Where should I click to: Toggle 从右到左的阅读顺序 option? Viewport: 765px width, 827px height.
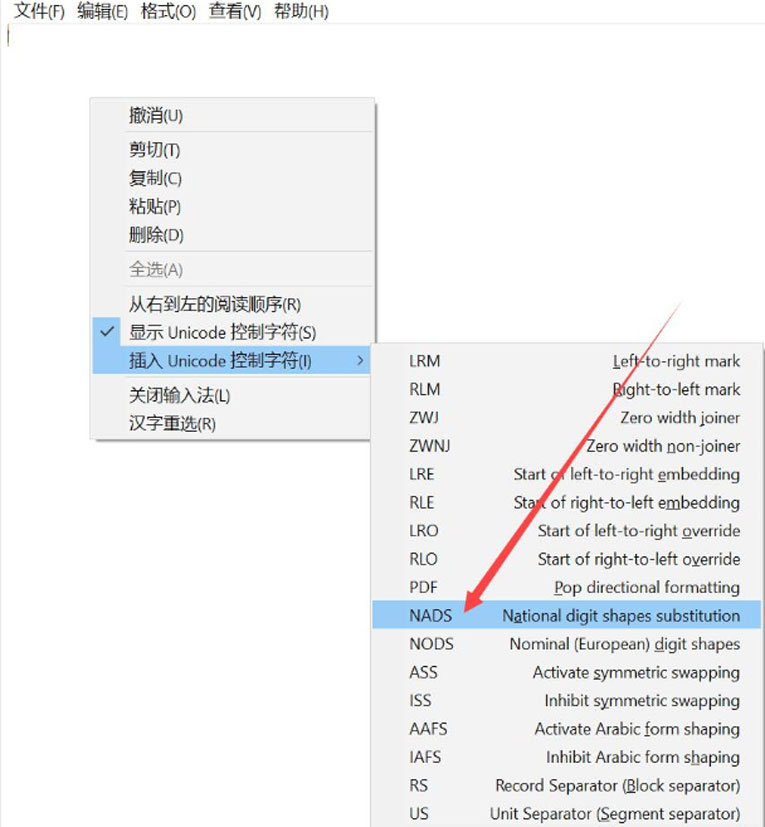pos(214,304)
